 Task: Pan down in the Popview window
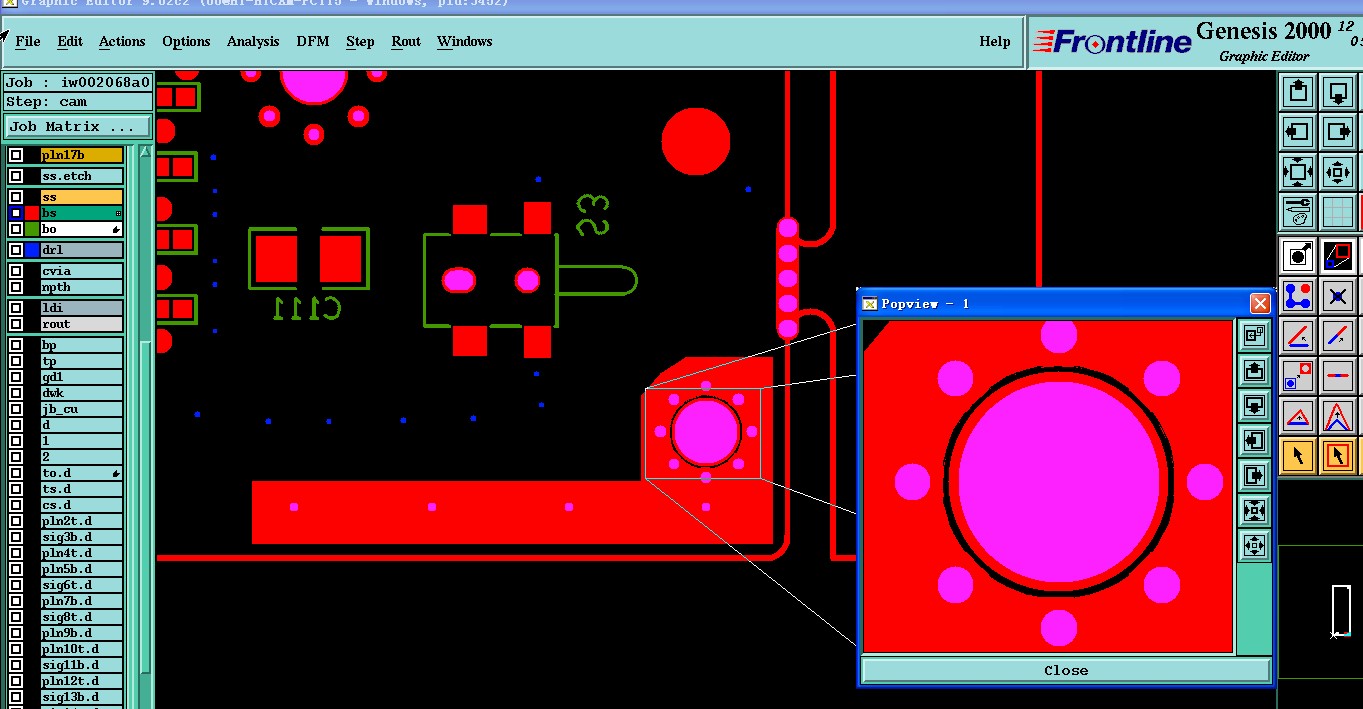pyautogui.click(x=1254, y=406)
